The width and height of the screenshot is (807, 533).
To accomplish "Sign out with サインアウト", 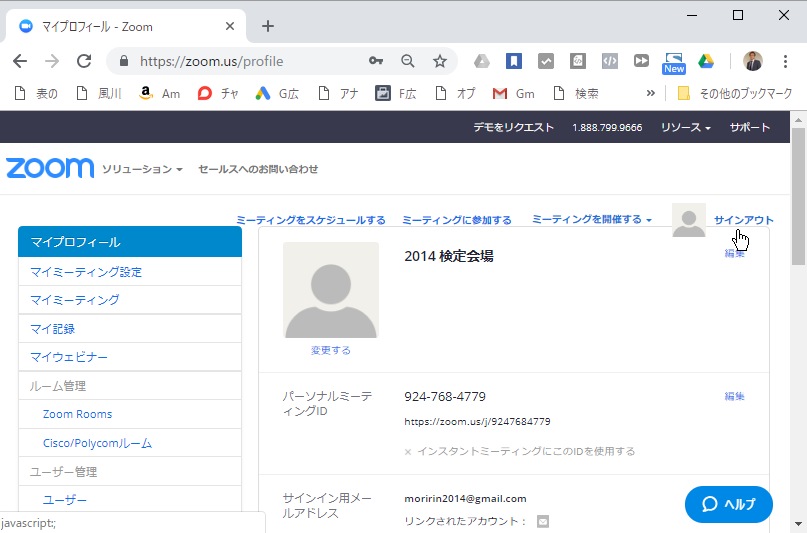I will click(x=743, y=220).
